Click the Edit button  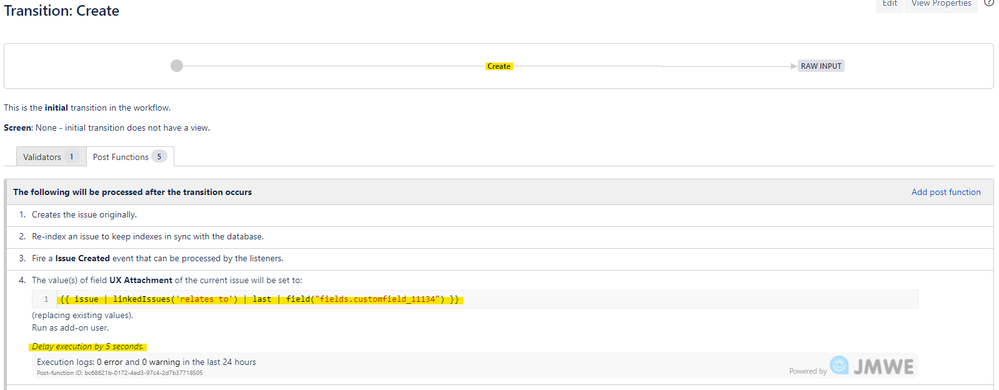click(x=889, y=4)
